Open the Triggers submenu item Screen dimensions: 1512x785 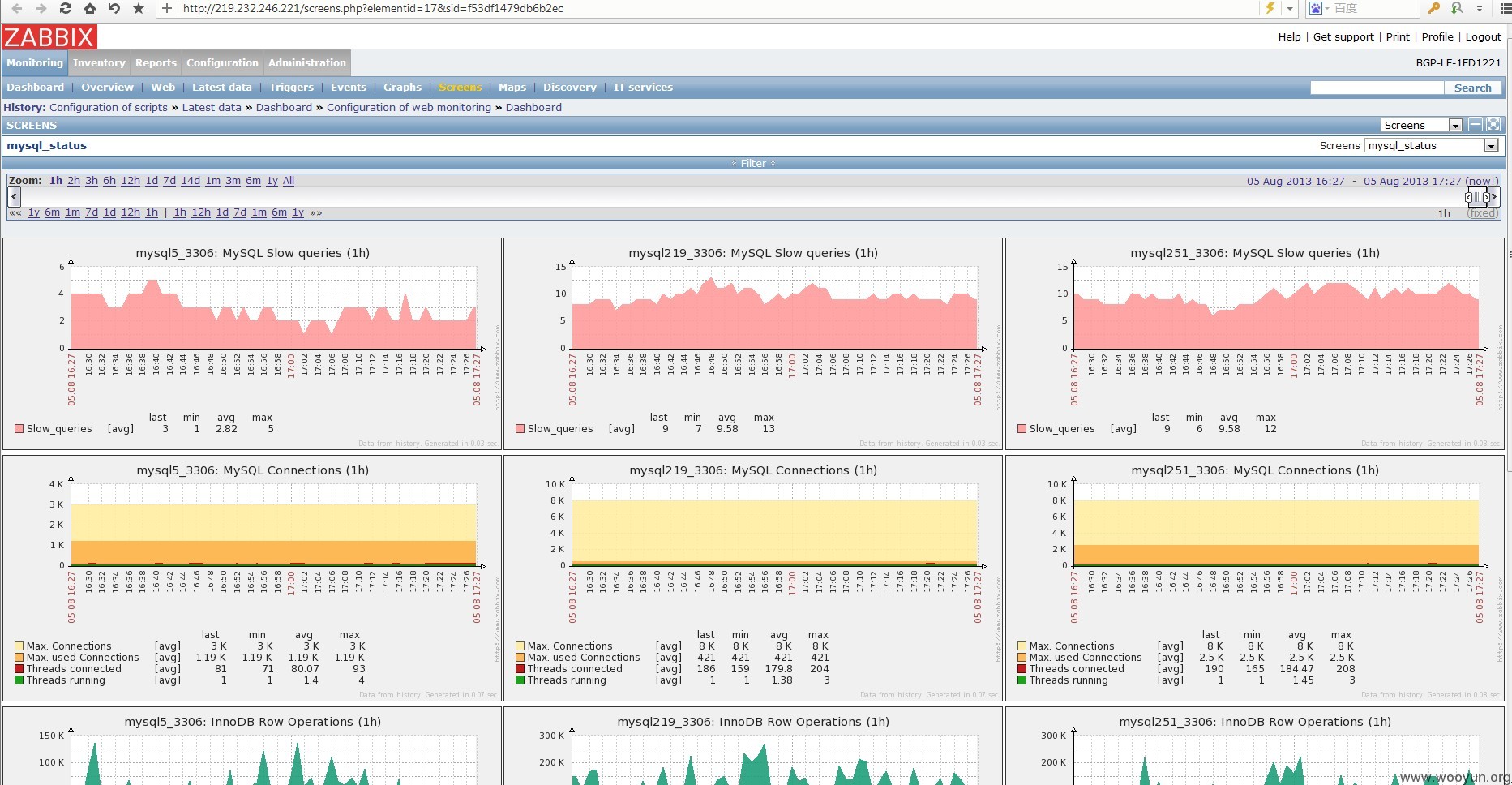click(291, 87)
